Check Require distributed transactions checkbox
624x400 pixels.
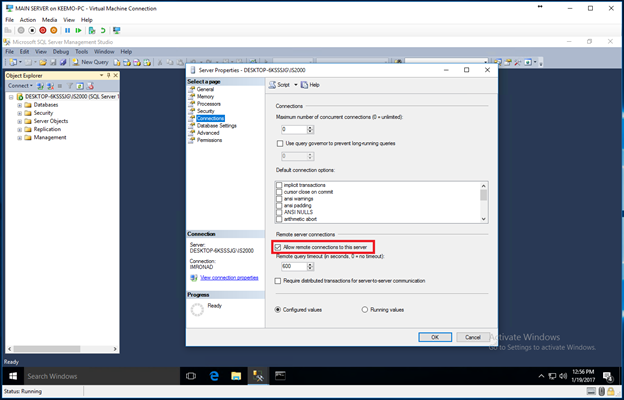tap(278, 281)
